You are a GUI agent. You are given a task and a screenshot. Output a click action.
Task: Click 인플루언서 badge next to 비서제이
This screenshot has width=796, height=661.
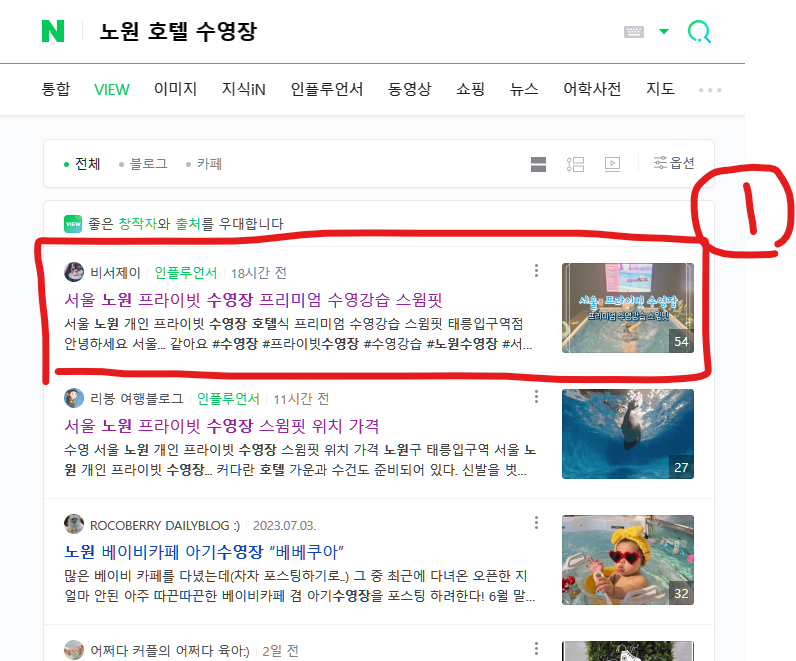[x=185, y=273]
